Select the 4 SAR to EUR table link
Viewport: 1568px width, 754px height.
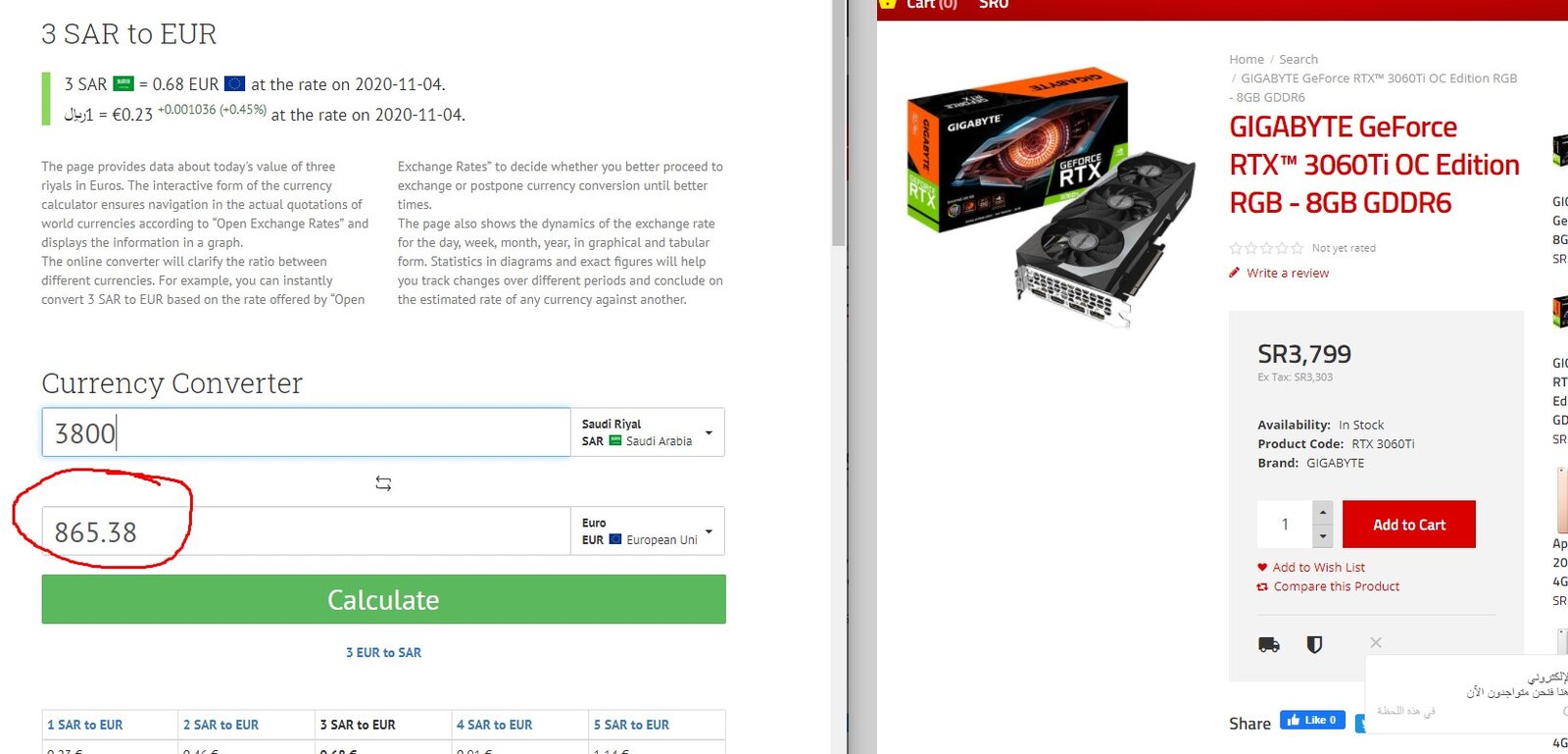click(494, 725)
